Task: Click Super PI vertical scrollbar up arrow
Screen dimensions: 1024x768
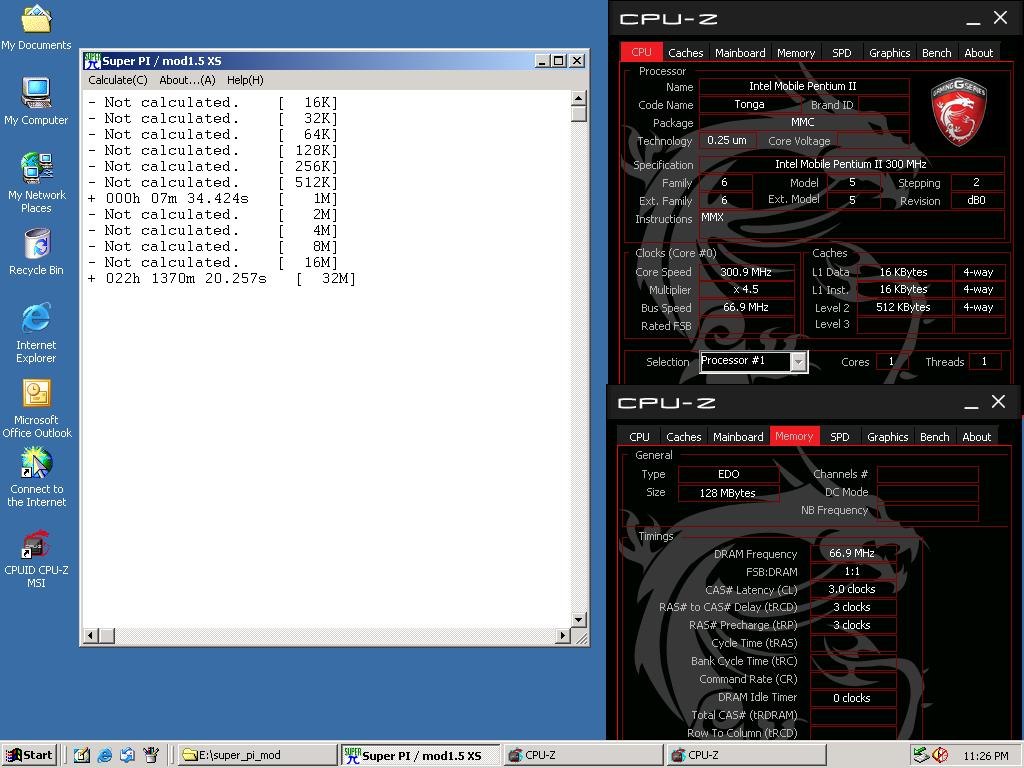Action: click(x=579, y=99)
